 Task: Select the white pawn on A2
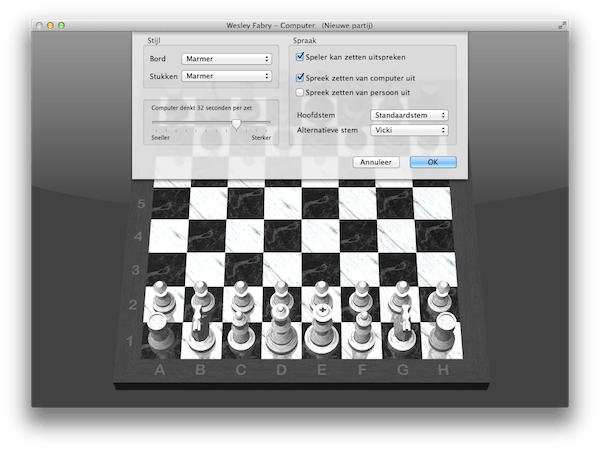(x=163, y=298)
